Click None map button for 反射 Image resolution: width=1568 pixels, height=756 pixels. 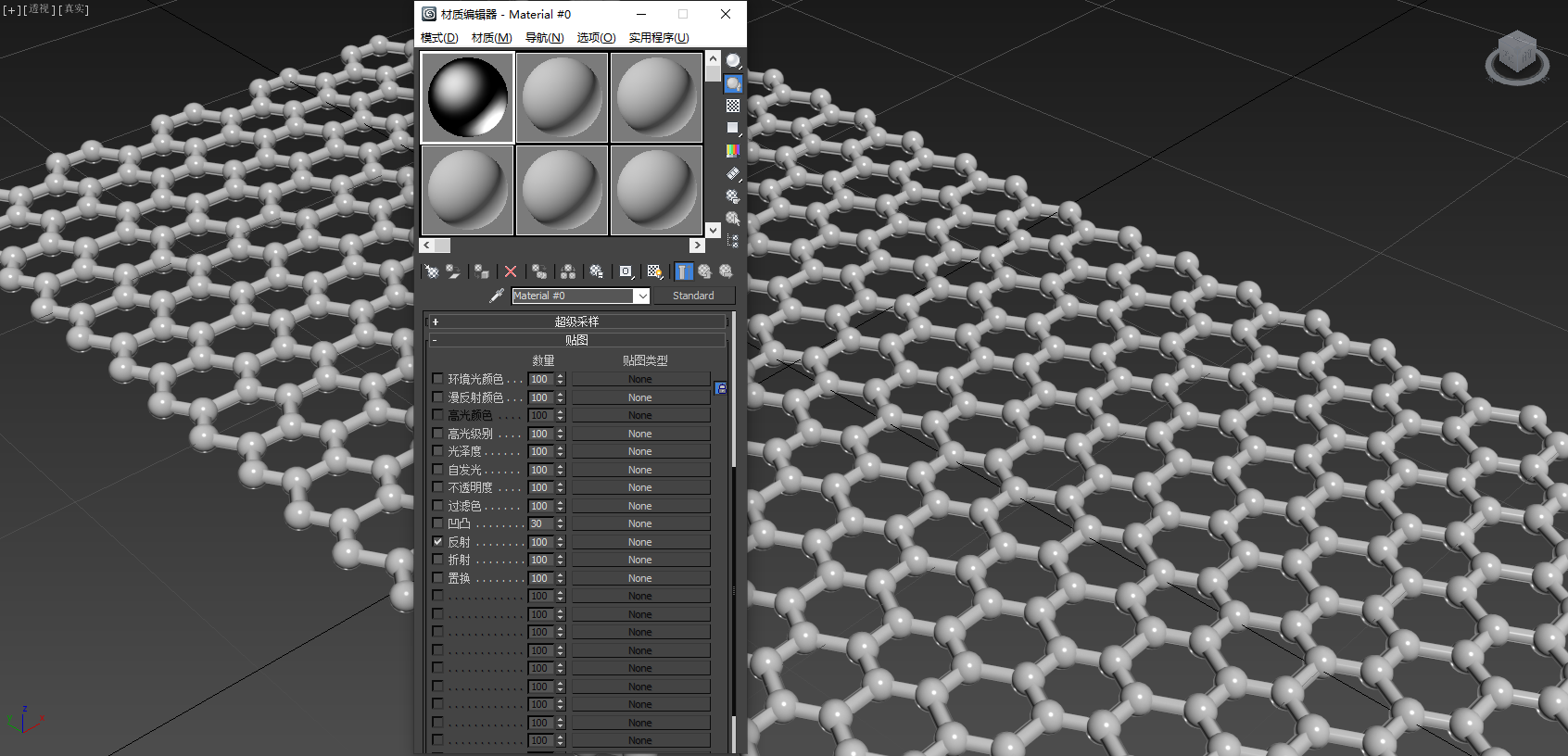point(640,542)
